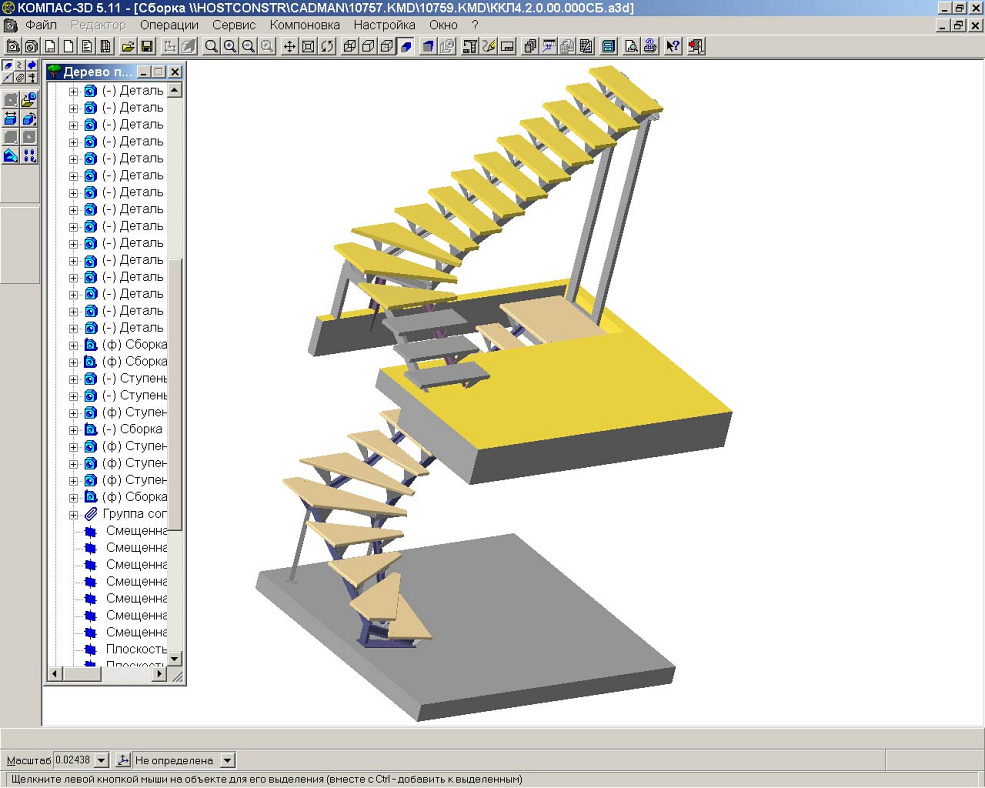Screen dimensions: 985x788
Task: Activate the Rotate view tool
Action: 327,46
